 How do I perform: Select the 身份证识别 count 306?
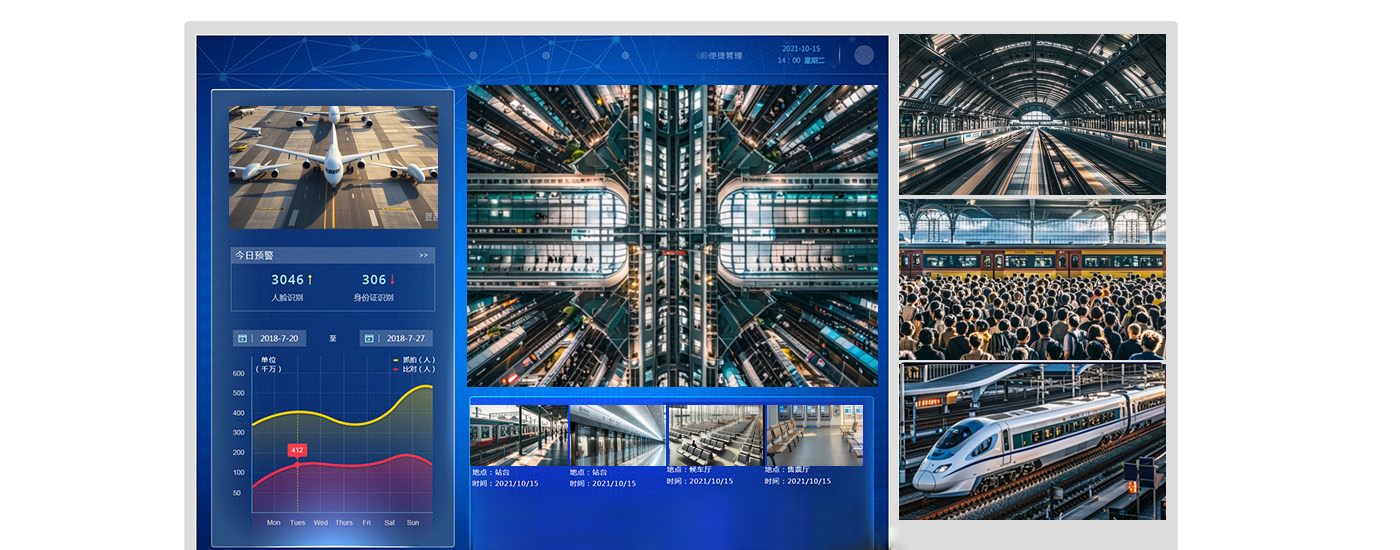tap(374, 280)
